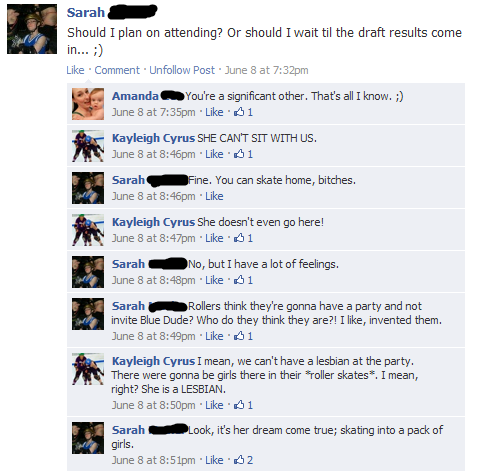Open Sarah's main post profile picture
The width and height of the screenshot is (488, 471).
(x=32, y=29)
